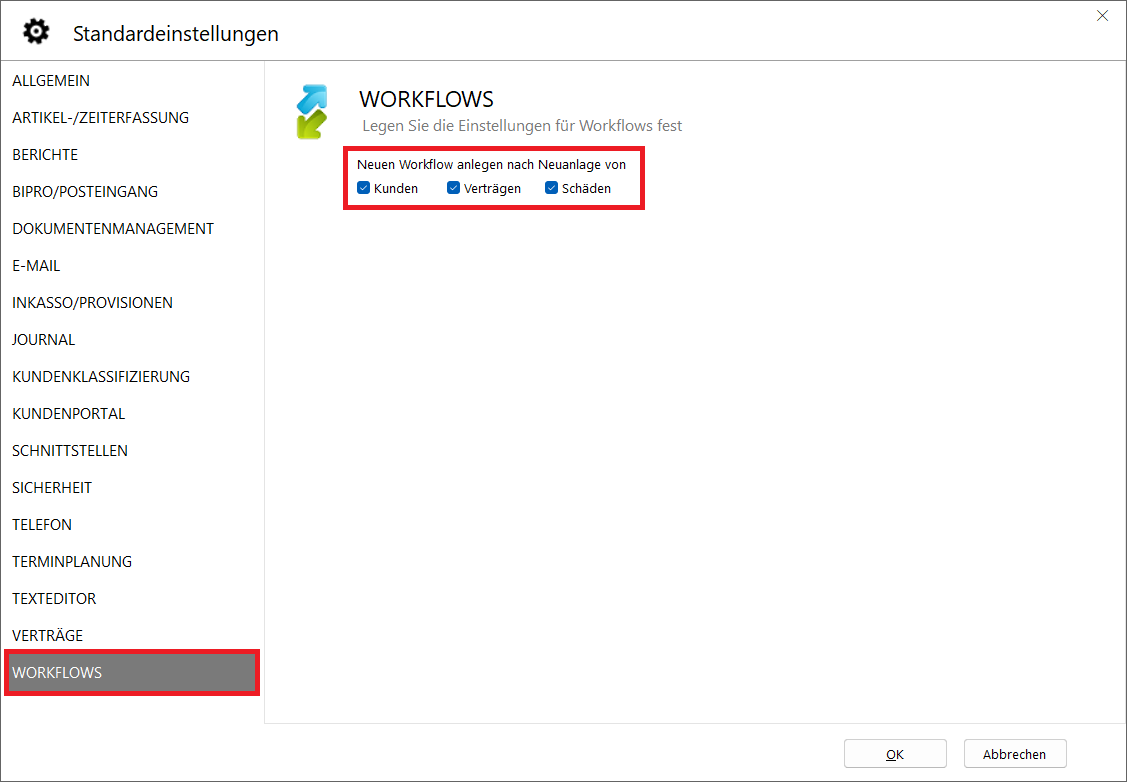The height and width of the screenshot is (782, 1127).
Task: Open the KUNDENPORTAL section
Action: tap(69, 414)
